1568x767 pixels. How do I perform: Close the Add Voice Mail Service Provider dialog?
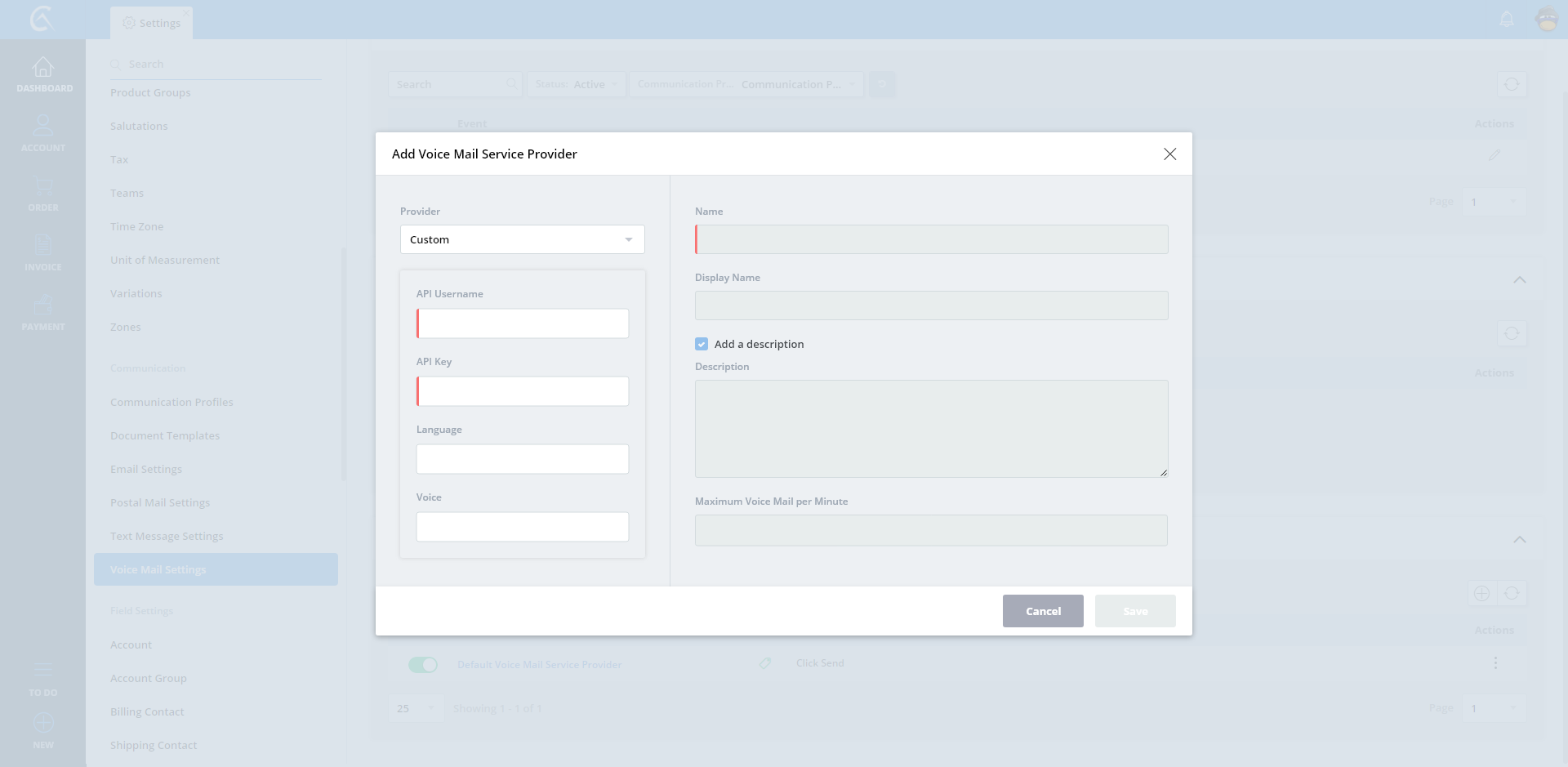pyautogui.click(x=1169, y=154)
